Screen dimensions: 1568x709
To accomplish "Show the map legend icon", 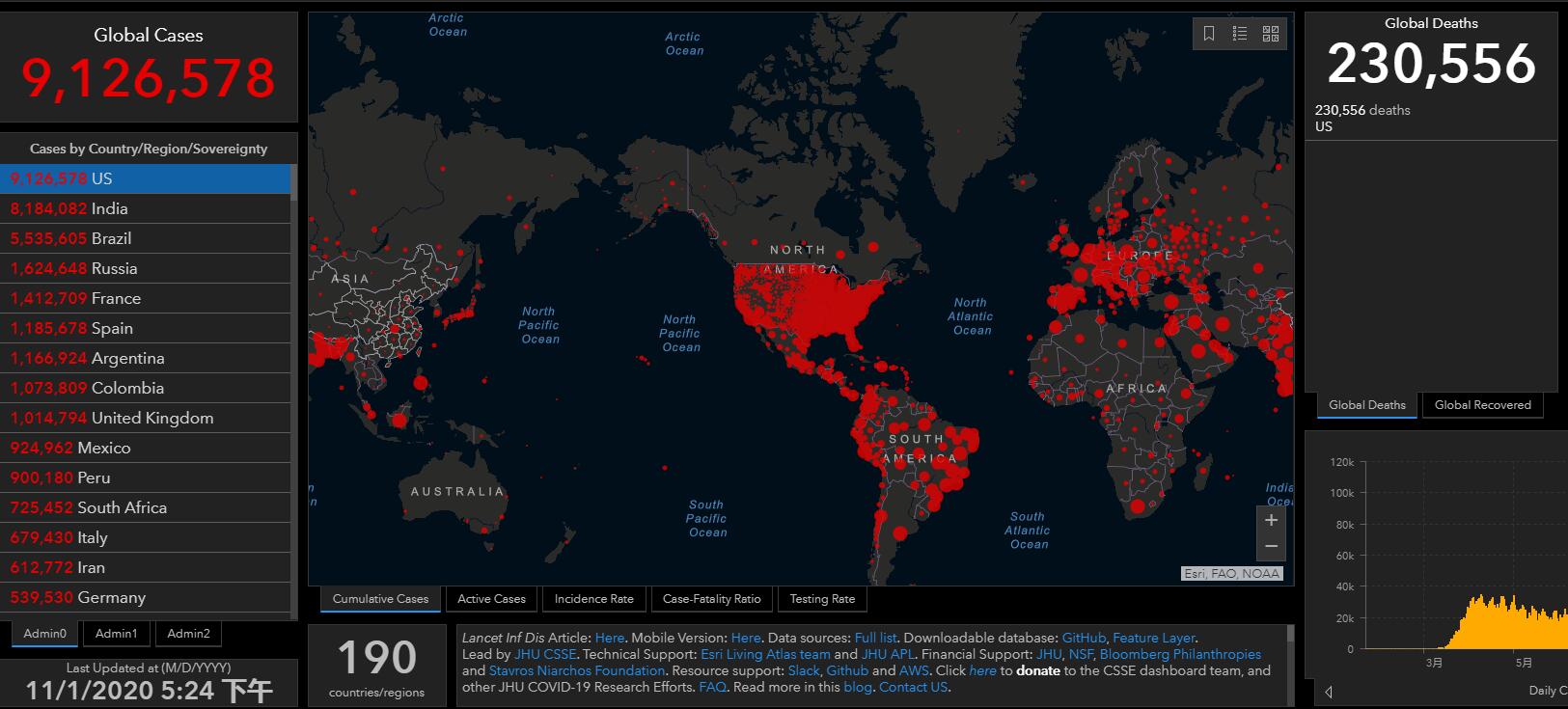I will [1240, 34].
